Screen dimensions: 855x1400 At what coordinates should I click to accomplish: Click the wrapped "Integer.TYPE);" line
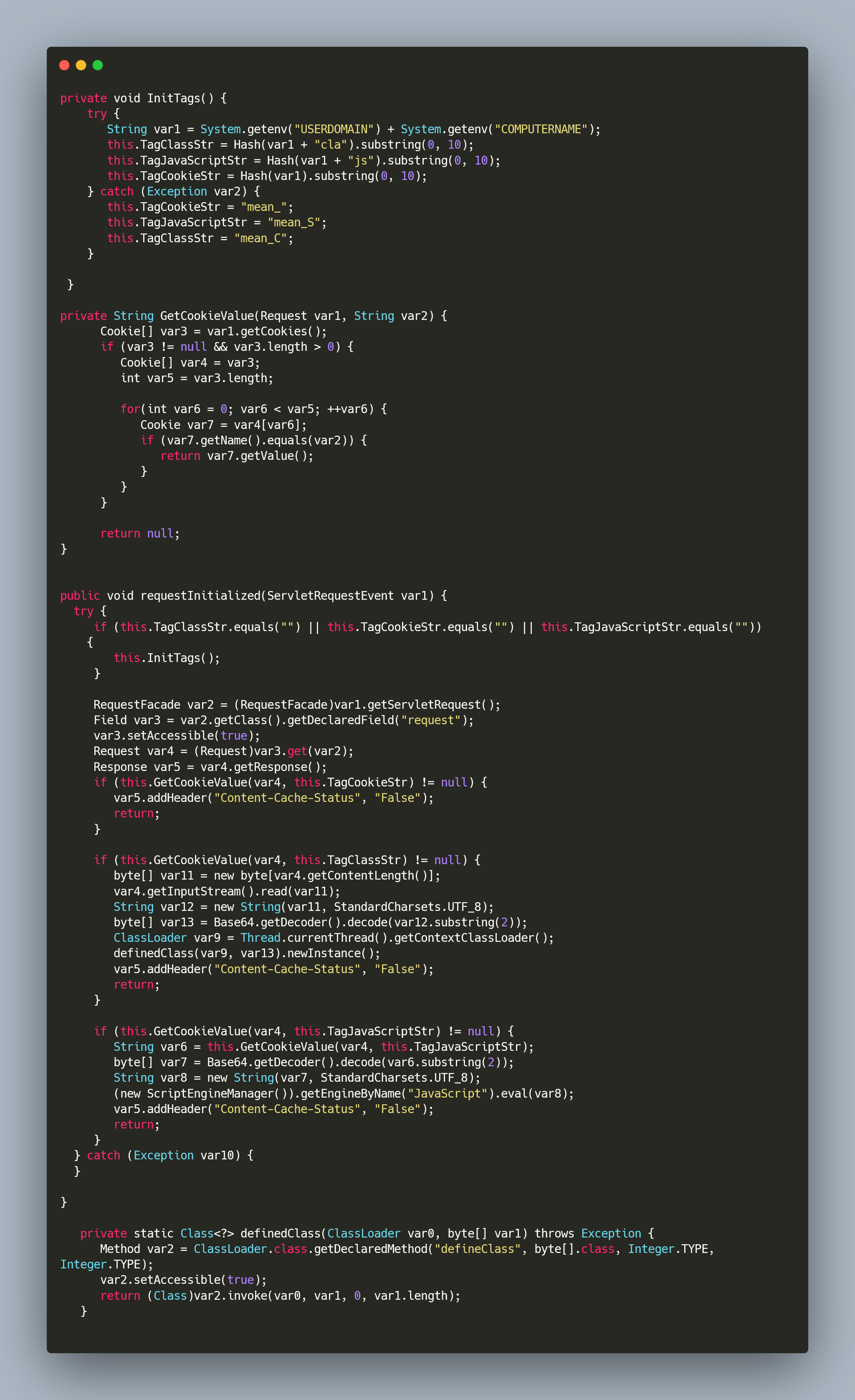click(x=107, y=1264)
